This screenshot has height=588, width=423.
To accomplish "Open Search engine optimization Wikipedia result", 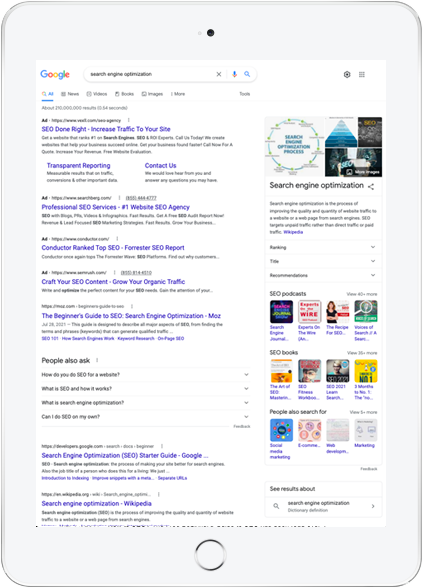I will click(96, 504).
